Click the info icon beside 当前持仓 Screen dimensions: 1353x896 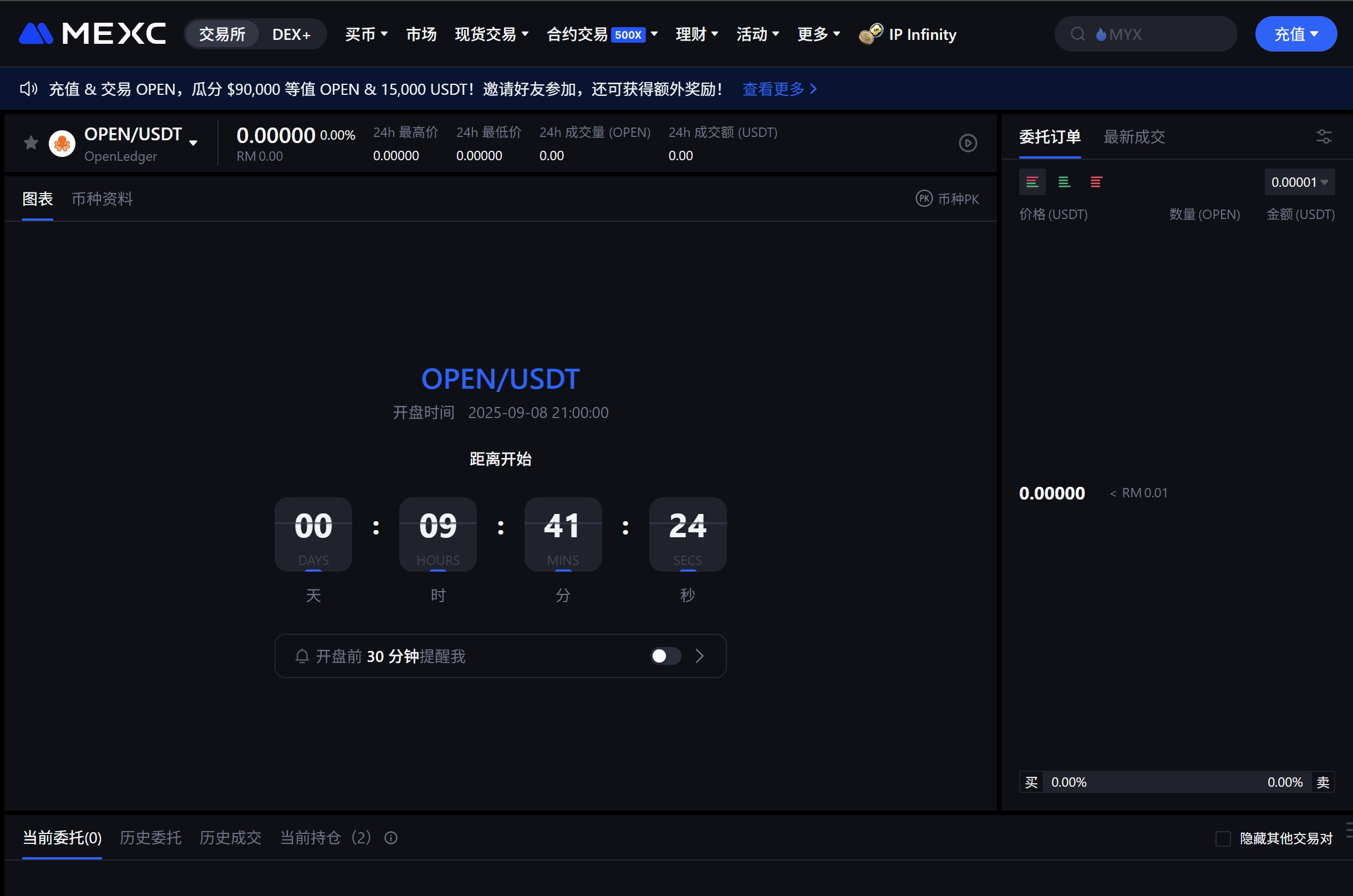point(391,838)
